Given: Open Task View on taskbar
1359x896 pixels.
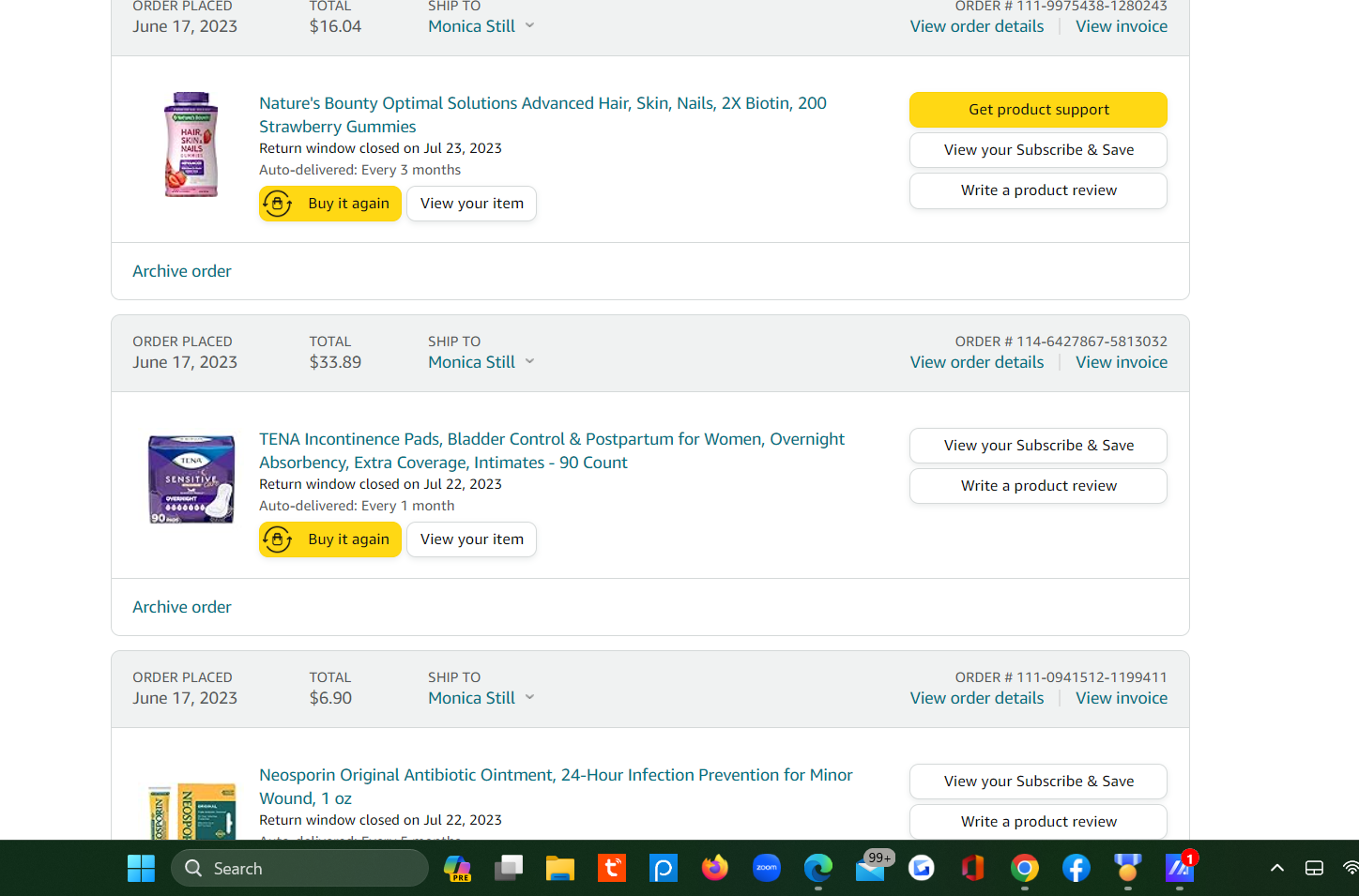Looking at the screenshot, I should (509, 869).
